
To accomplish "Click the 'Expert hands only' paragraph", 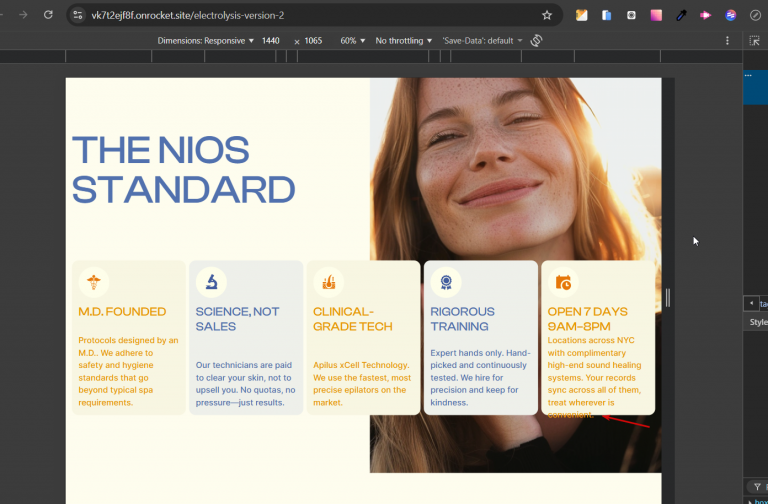I will 480,378.
